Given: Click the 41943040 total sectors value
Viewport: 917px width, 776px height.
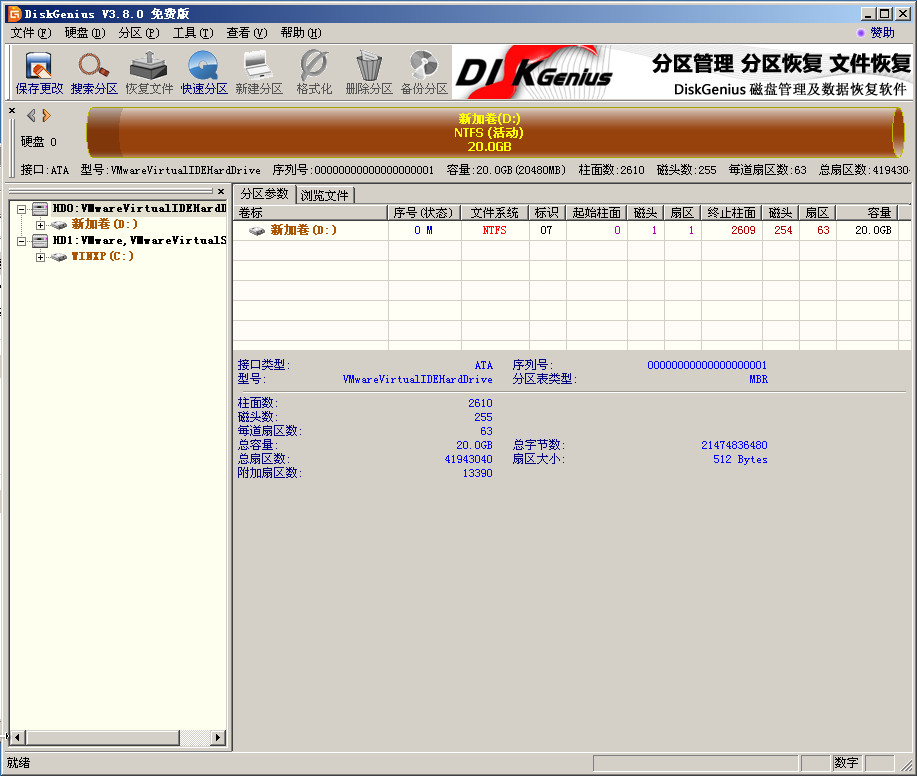Looking at the screenshot, I should coord(468,459).
